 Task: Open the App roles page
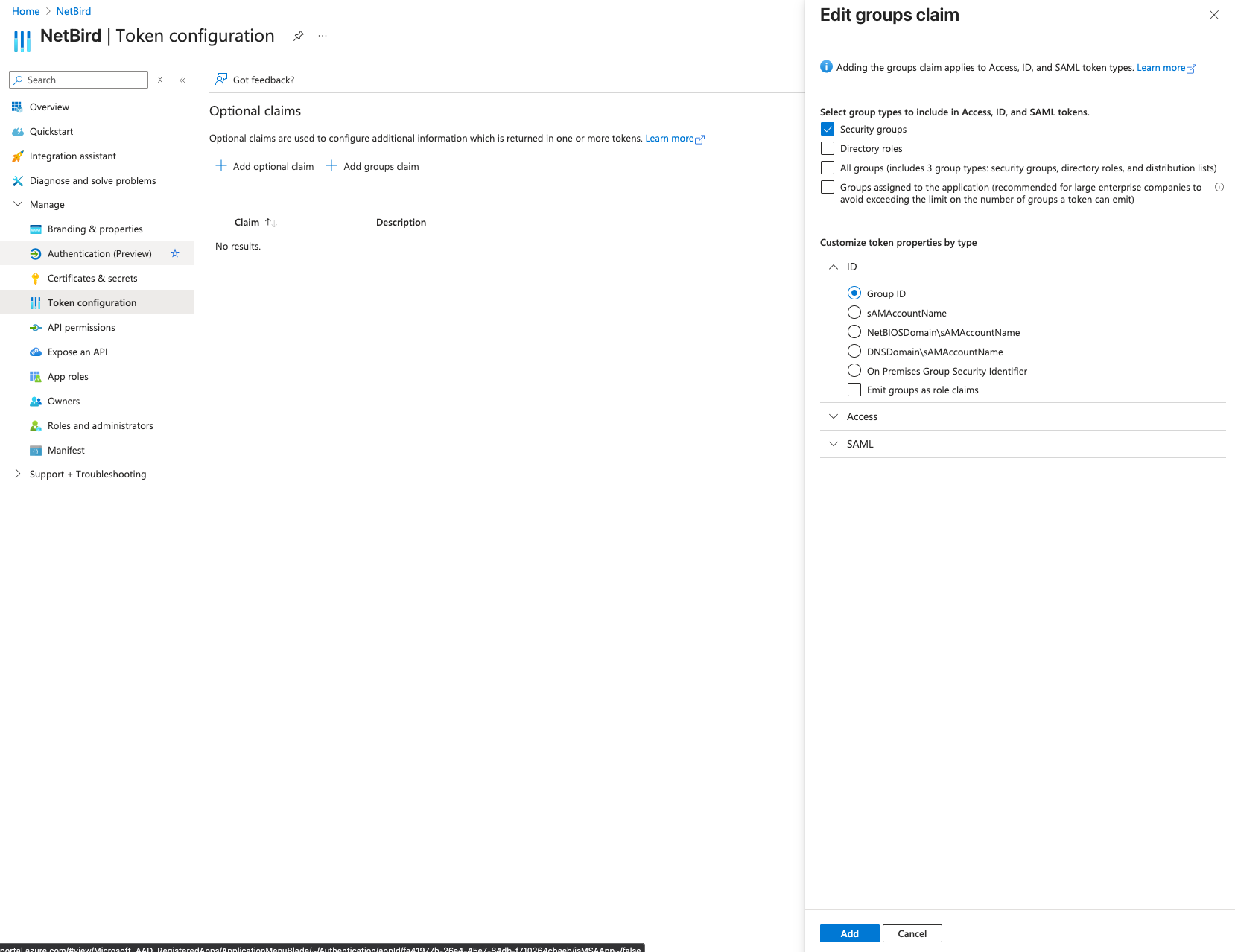coord(68,376)
